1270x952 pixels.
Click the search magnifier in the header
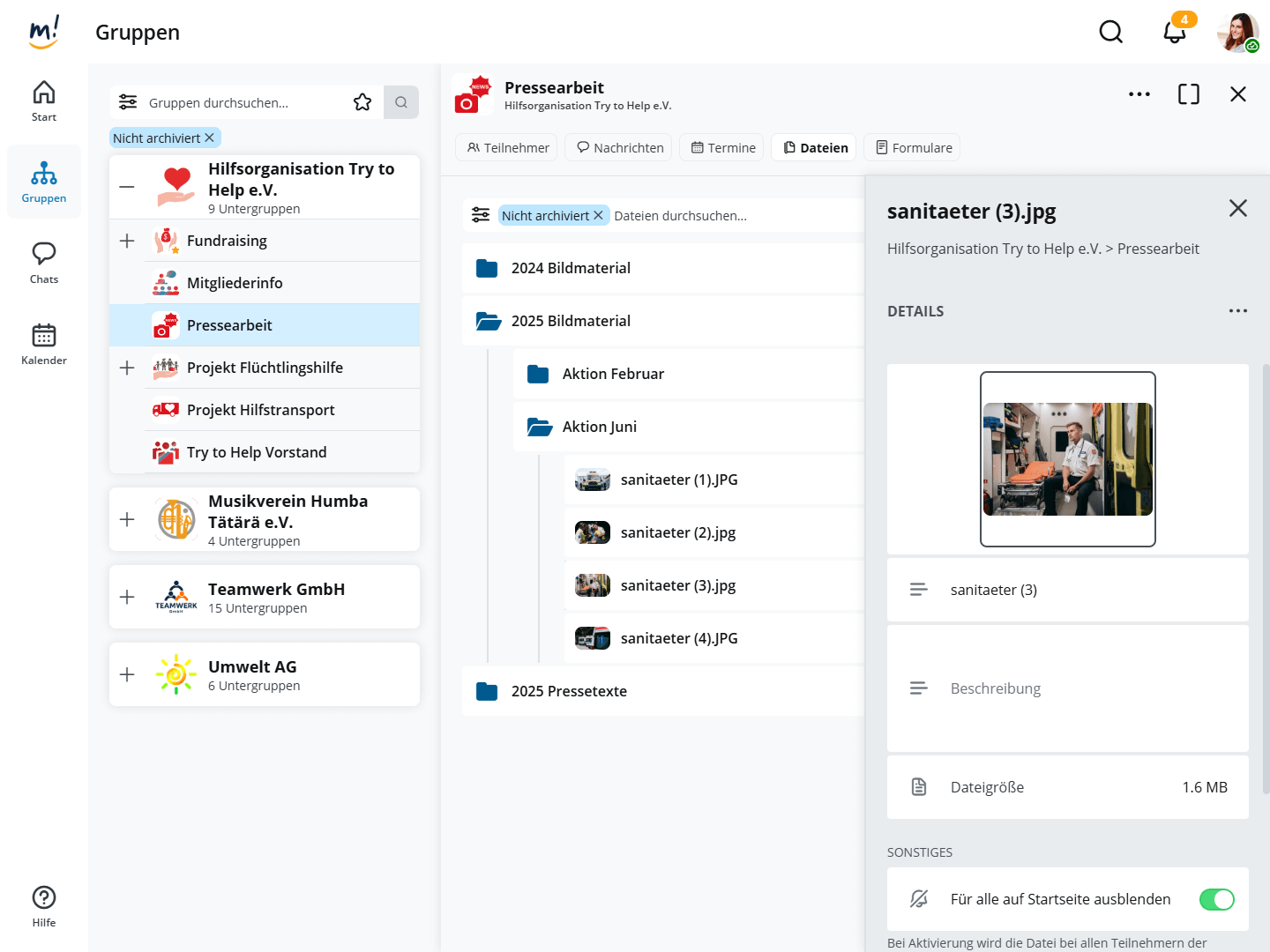click(1110, 33)
